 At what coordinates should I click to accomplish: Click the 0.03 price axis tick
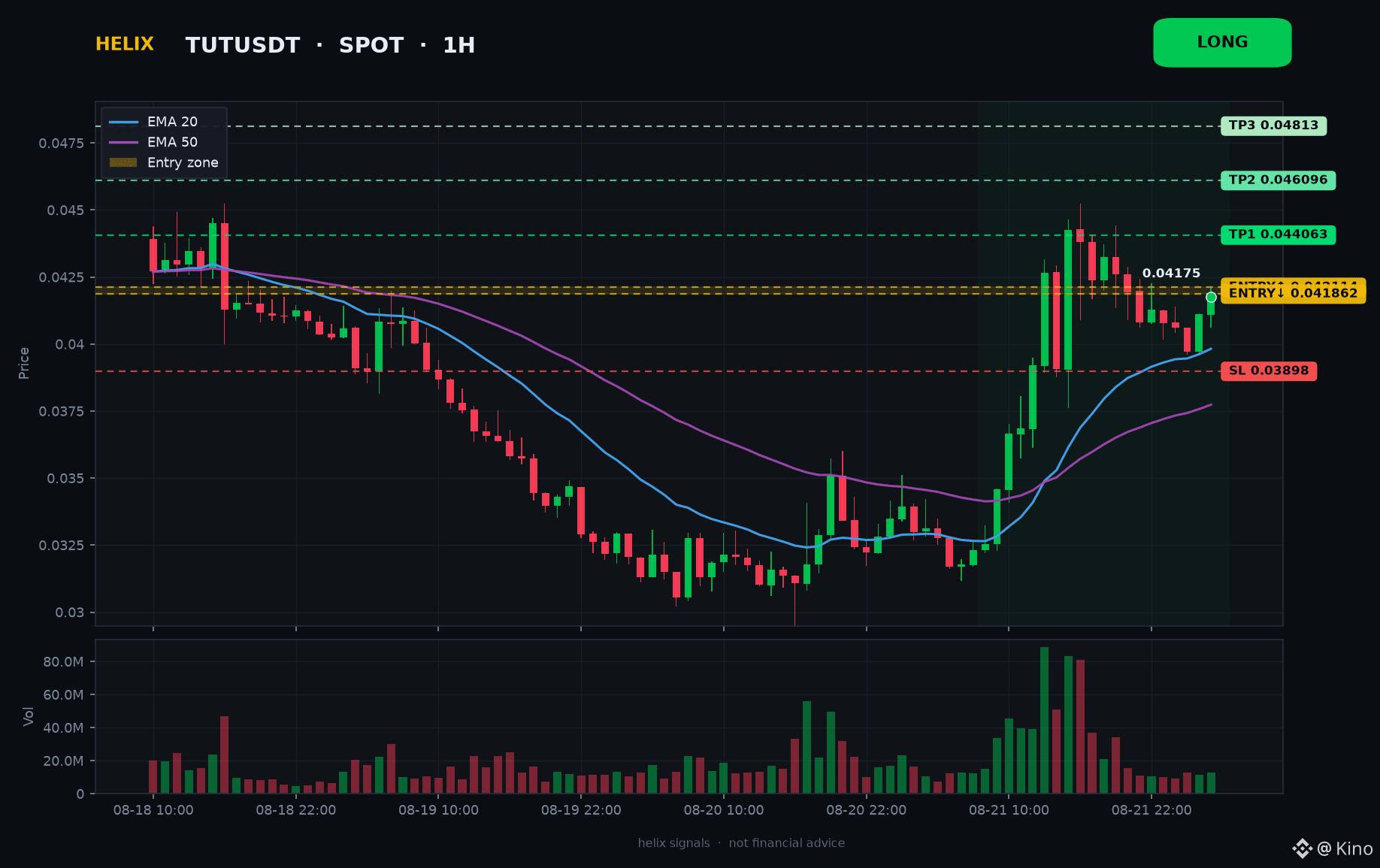click(70, 612)
